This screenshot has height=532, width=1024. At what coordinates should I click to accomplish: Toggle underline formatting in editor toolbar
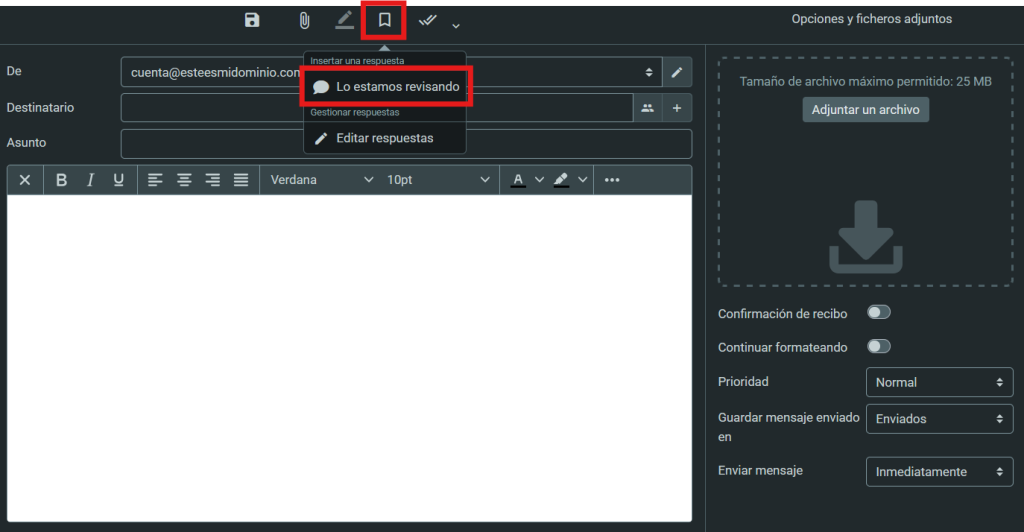point(118,180)
